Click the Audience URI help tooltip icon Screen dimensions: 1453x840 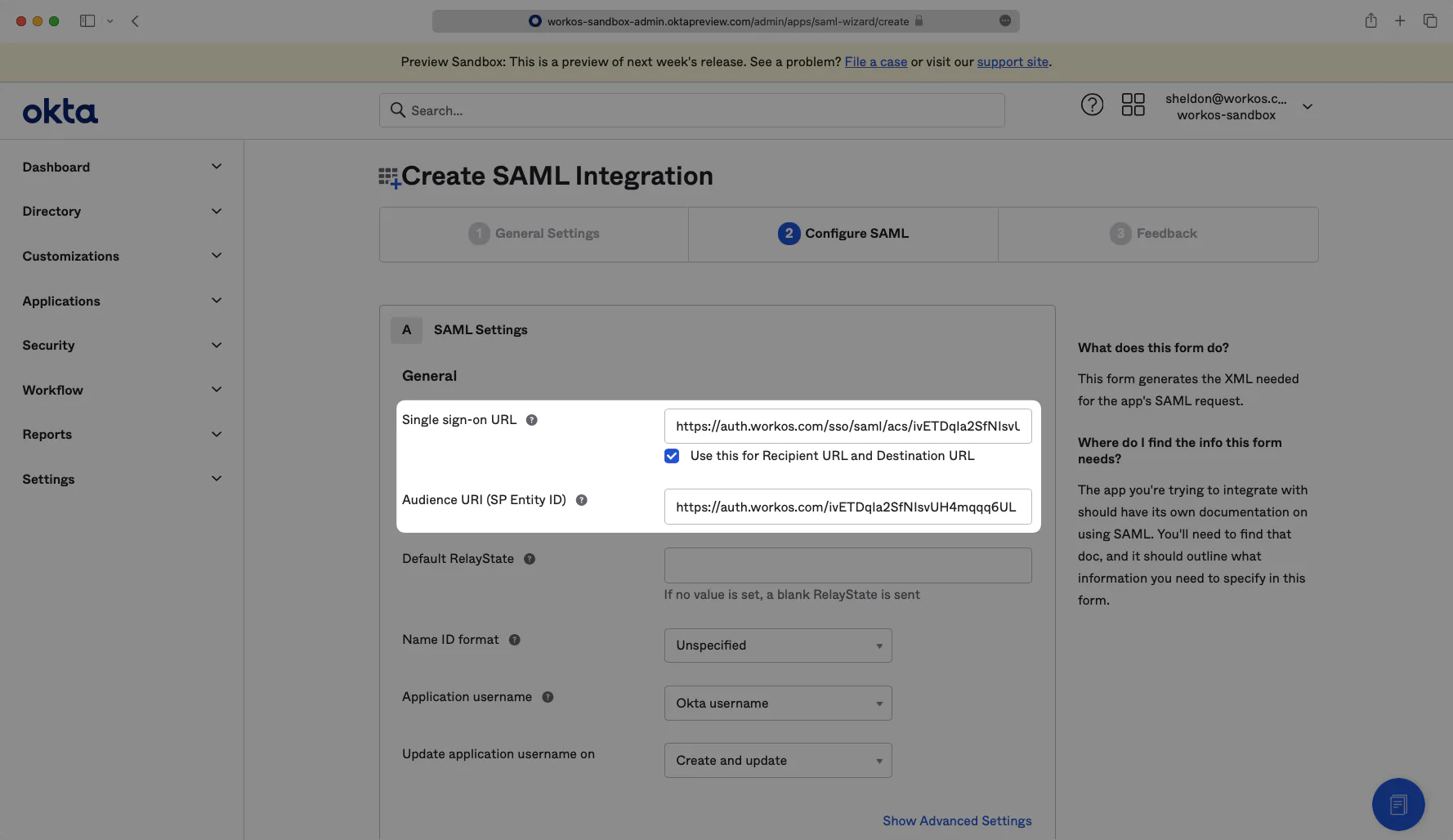tap(582, 499)
